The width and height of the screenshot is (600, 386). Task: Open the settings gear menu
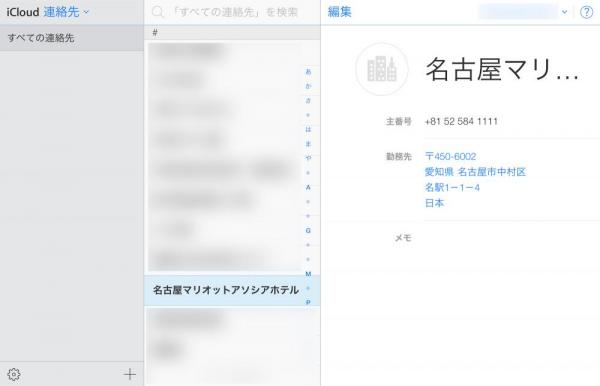pos(14,374)
